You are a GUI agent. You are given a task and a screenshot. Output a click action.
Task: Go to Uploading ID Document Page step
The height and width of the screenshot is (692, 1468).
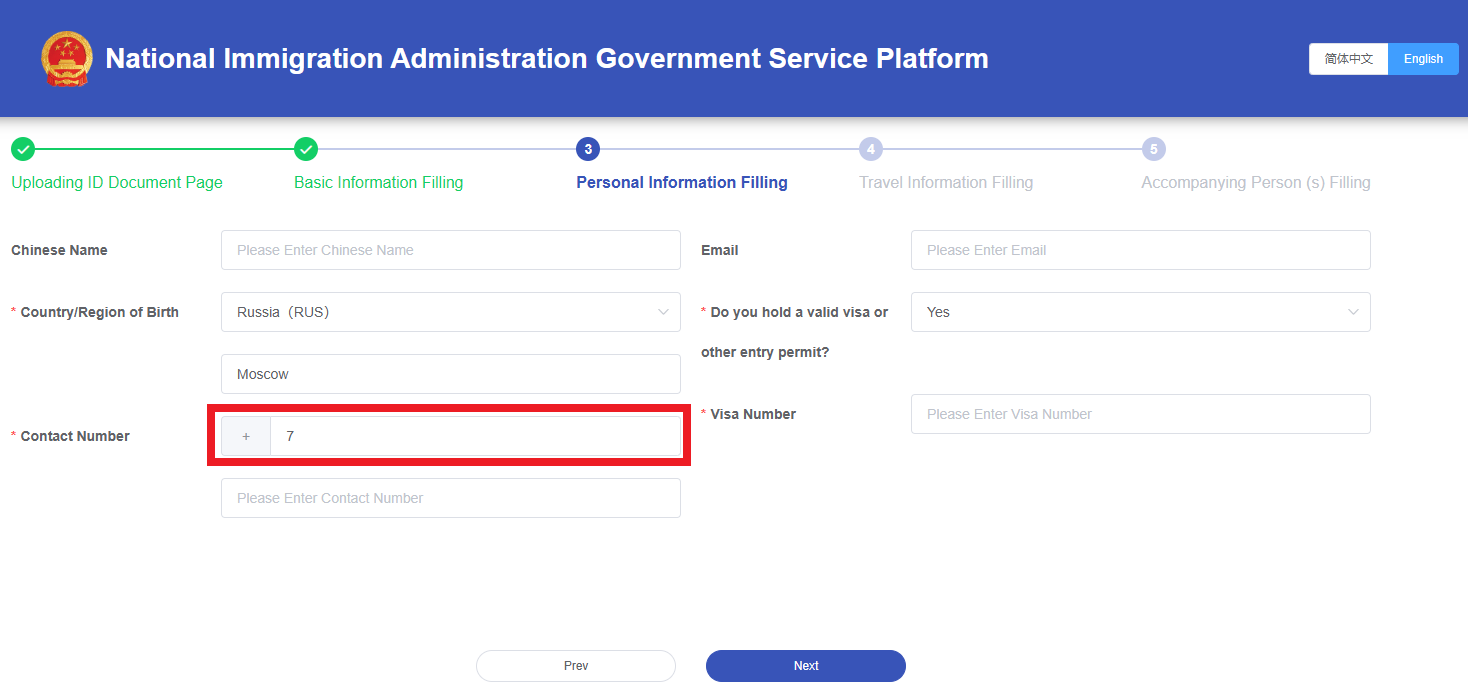coord(117,182)
